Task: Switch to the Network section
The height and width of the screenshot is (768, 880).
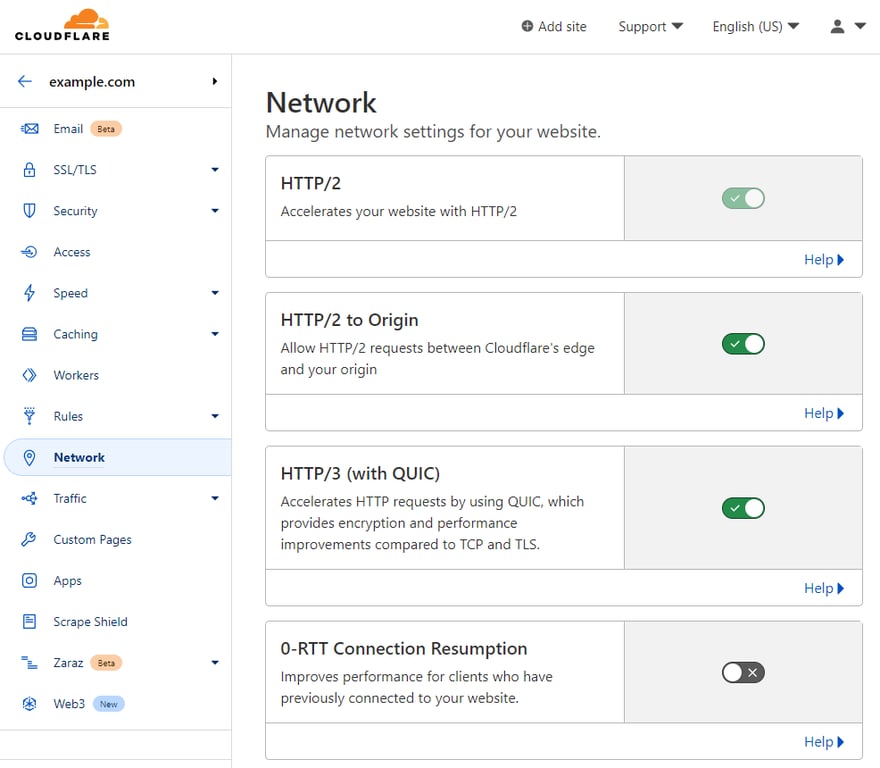Action: click(x=80, y=457)
